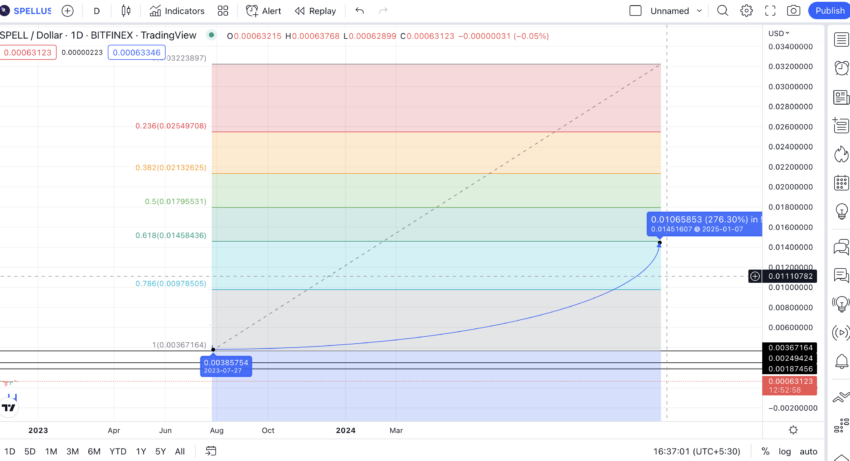Open the USD currency dropdown
The image size is (850, 461).
pos(778,34)
